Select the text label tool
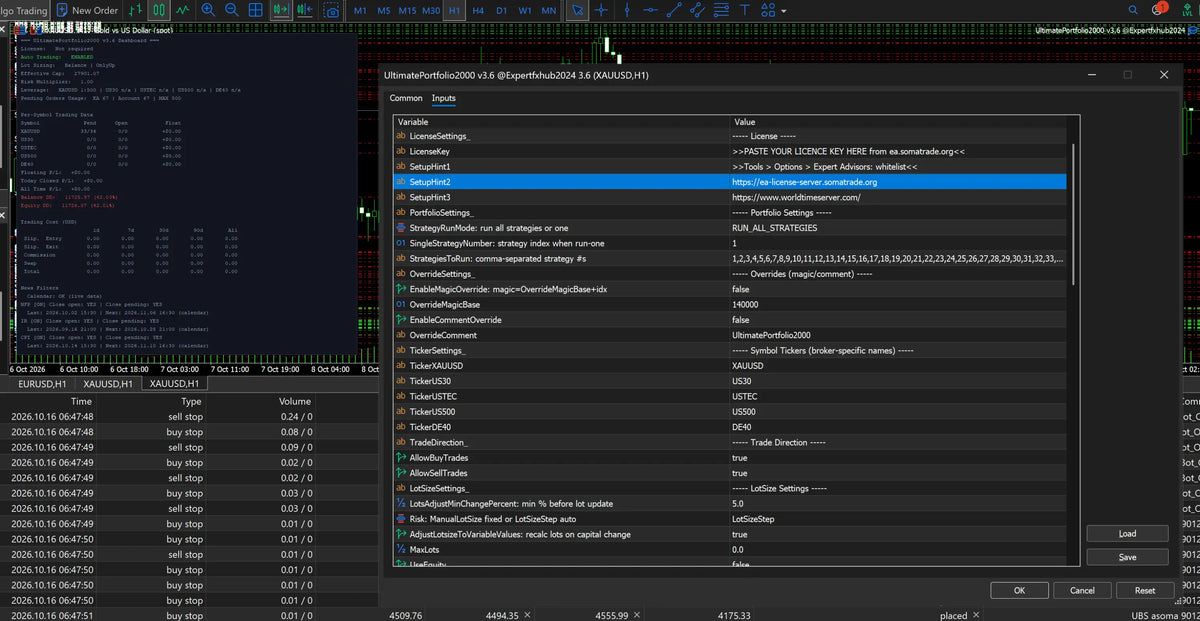 (x=745, y=10)
